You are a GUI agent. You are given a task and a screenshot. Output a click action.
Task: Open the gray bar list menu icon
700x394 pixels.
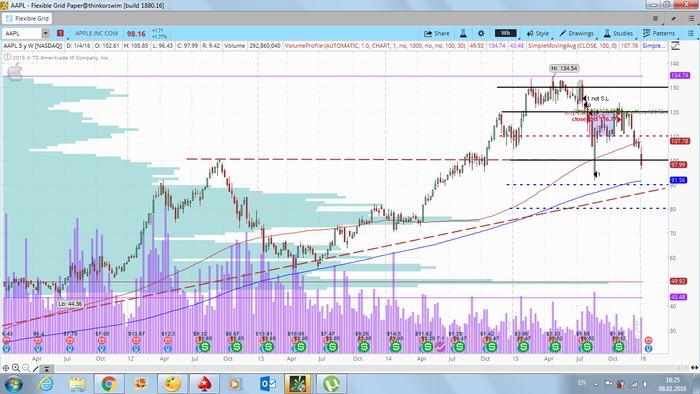point(691,19)
